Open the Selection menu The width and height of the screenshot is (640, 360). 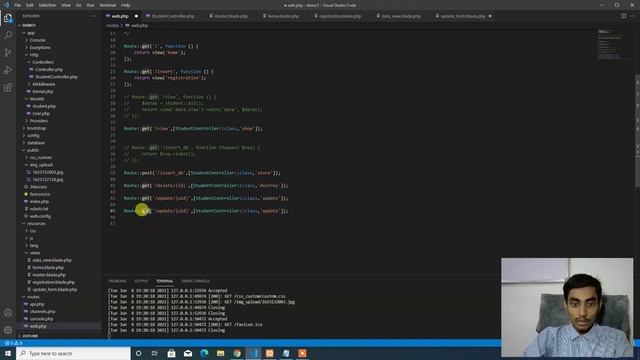[47, 5]
